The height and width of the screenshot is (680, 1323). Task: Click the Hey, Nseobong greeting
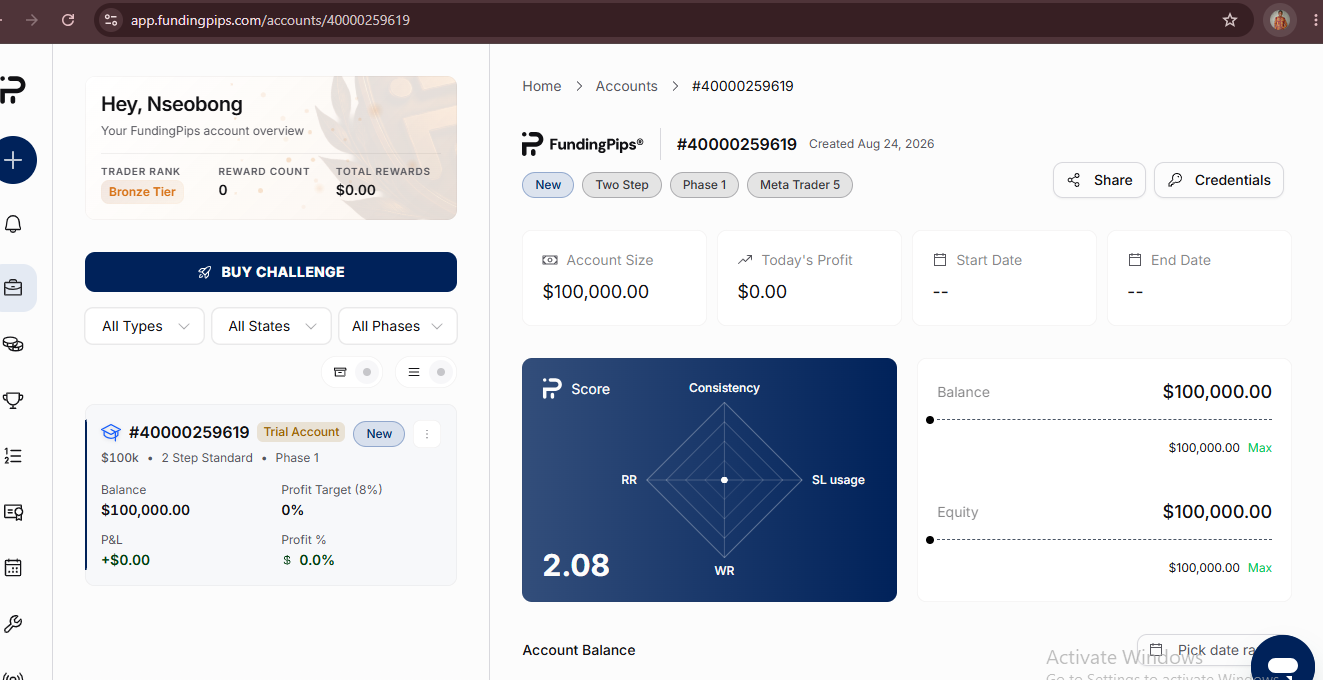[172, 104]
